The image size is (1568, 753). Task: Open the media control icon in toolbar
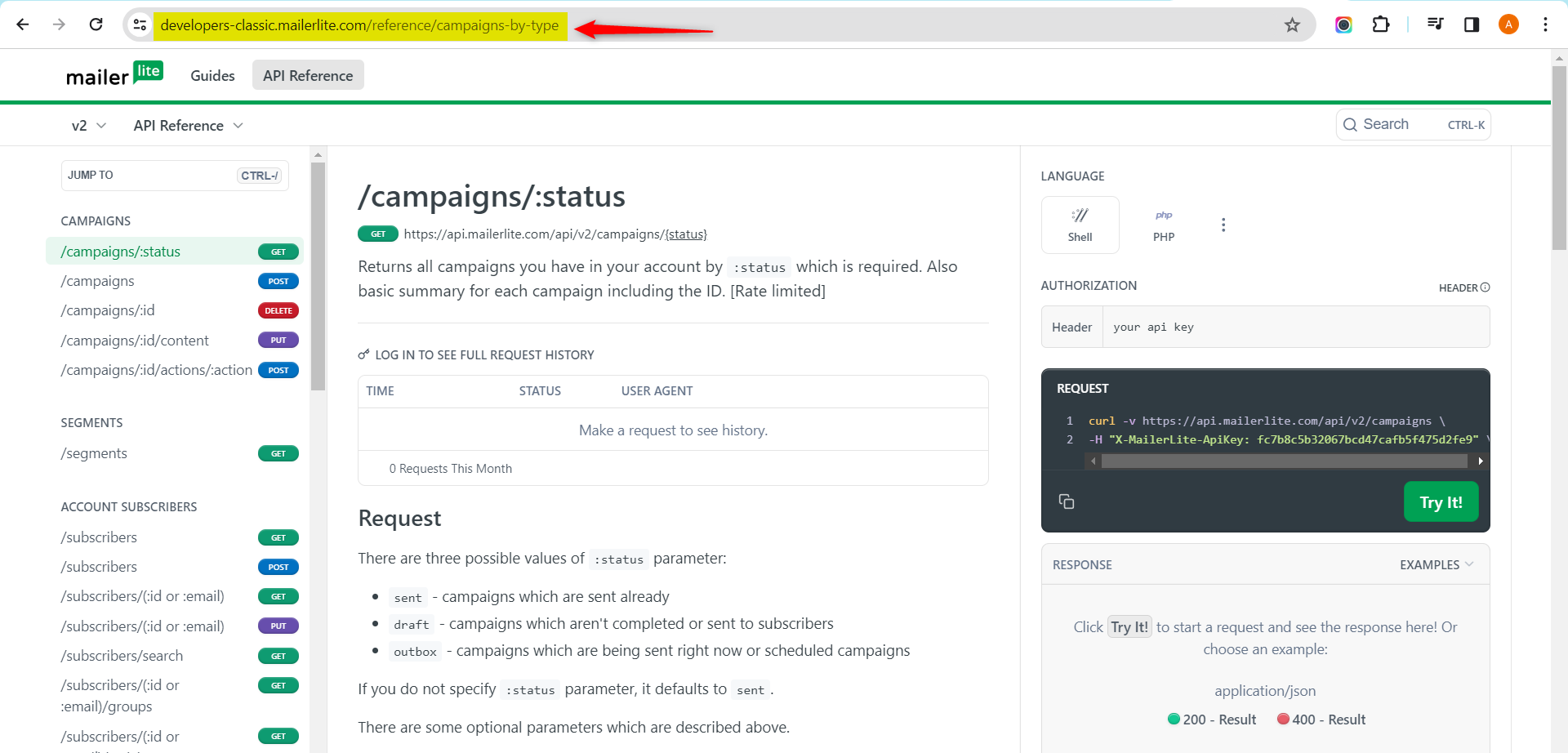coord(1435,25)
